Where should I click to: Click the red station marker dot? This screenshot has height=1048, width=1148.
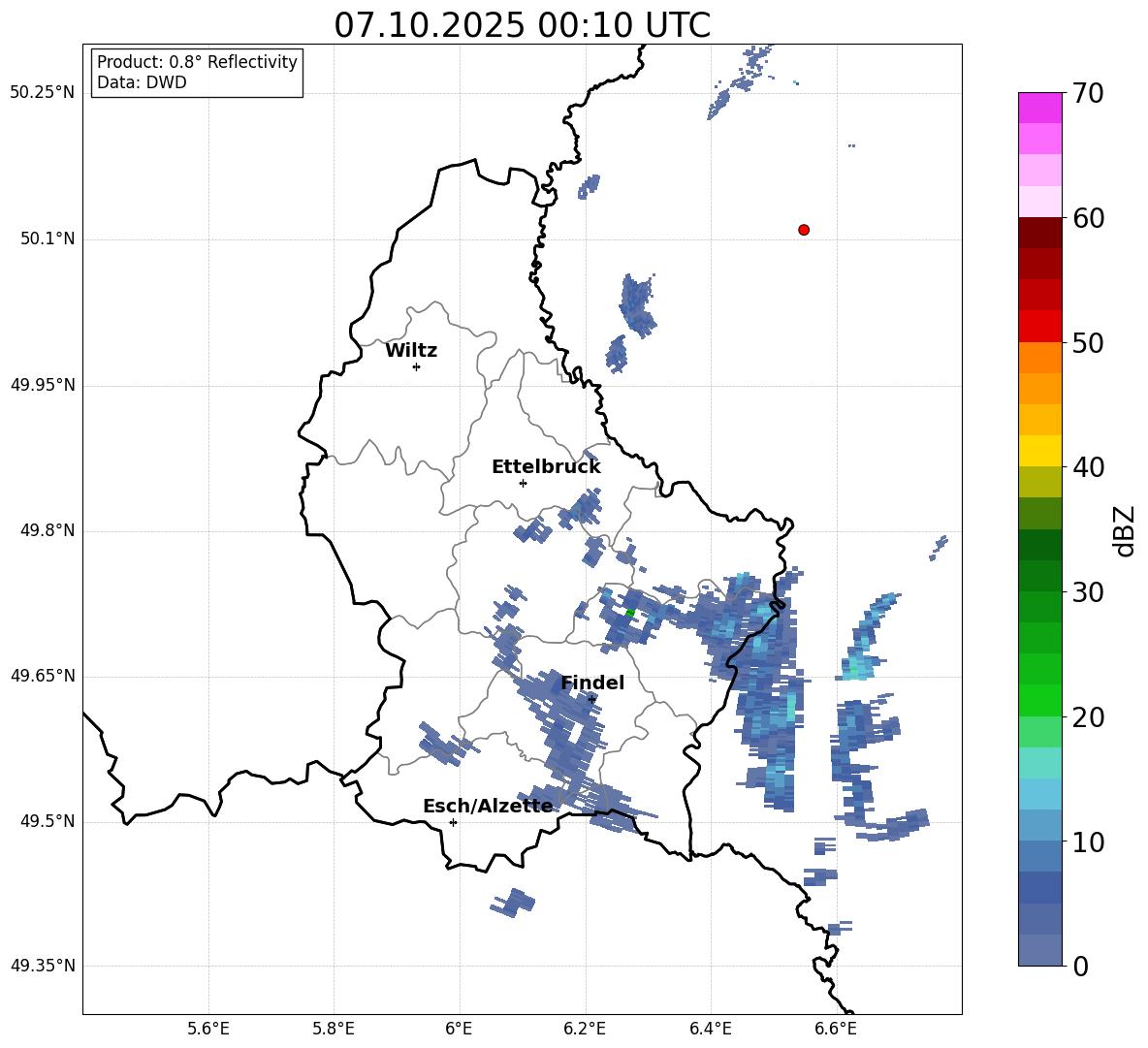pyautogui.click(x=803, y=230)
